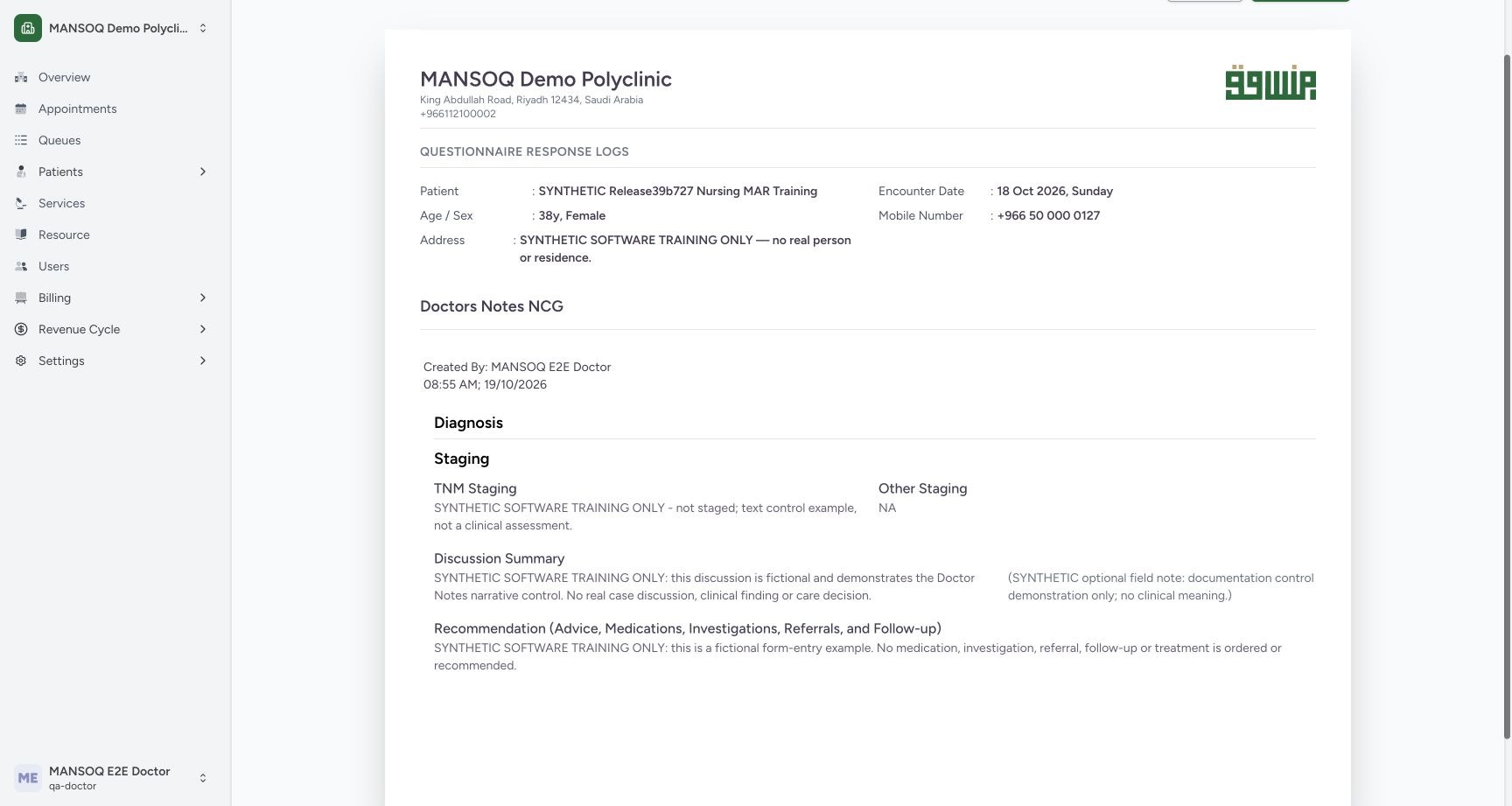Click the TNM Staging label
Viewport: 1512px width, 806px height.
(475, 488)
